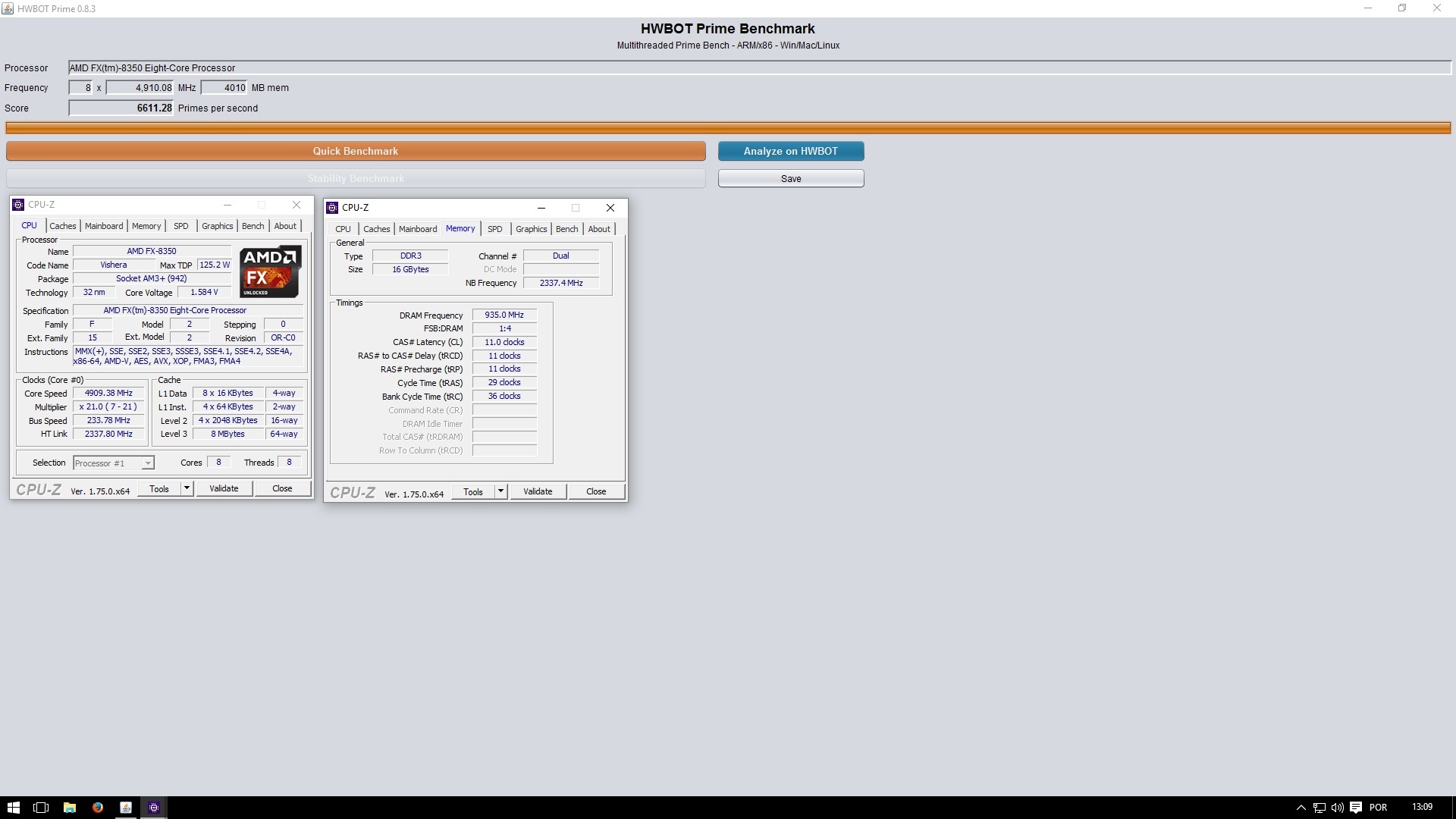Click the Score value 6611.28
1456x819 pixels.
[121, 108]
